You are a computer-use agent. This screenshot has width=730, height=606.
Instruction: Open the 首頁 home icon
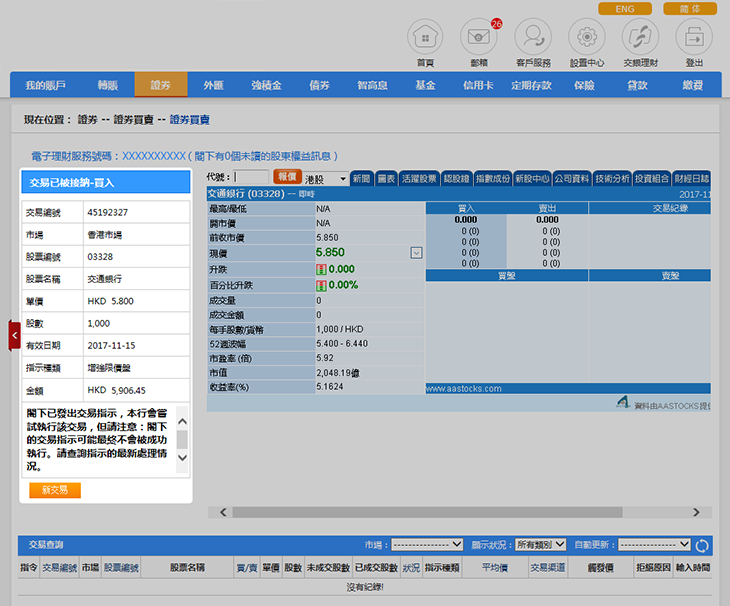click(425, 38)
